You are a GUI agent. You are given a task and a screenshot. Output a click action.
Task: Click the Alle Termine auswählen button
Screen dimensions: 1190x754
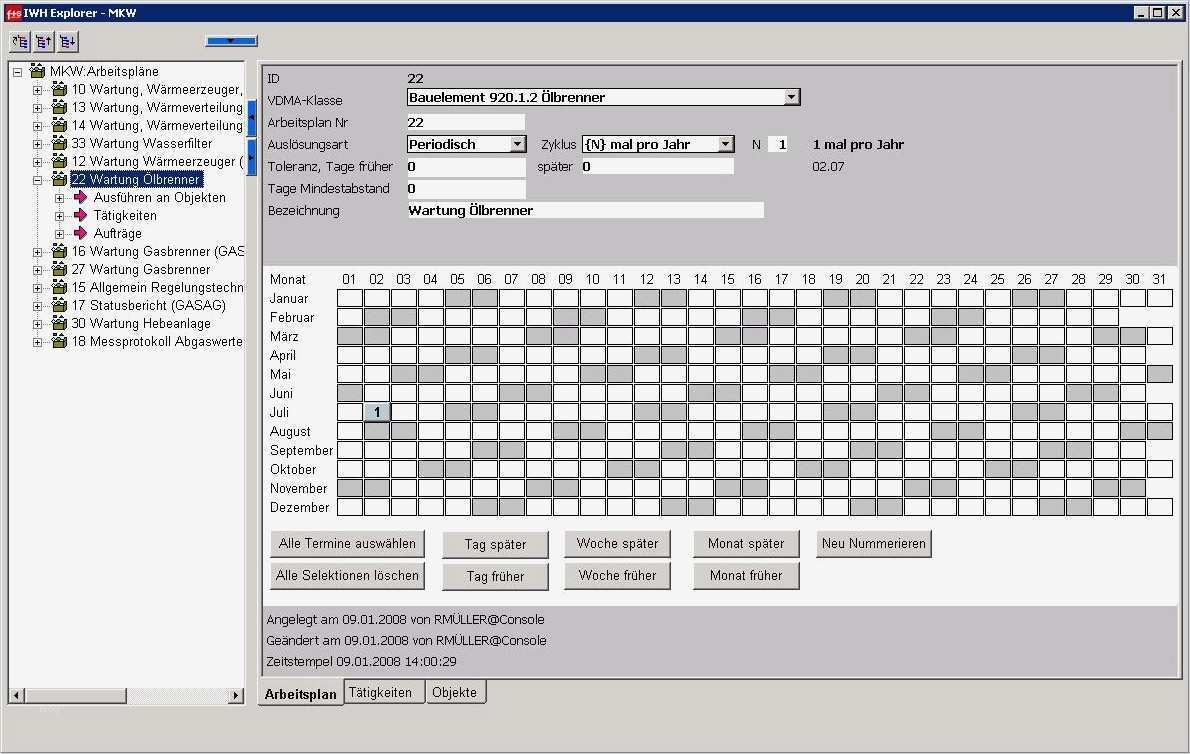click(x=347, y=544)
